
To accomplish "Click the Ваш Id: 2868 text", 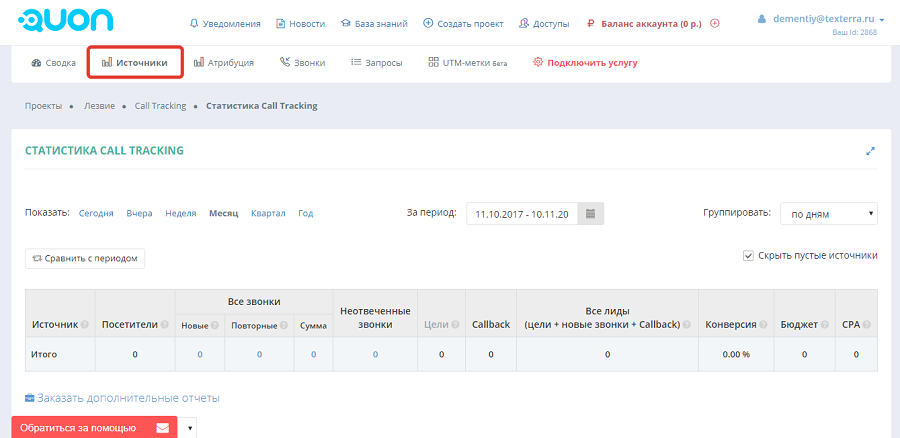I will coord(855,33).
